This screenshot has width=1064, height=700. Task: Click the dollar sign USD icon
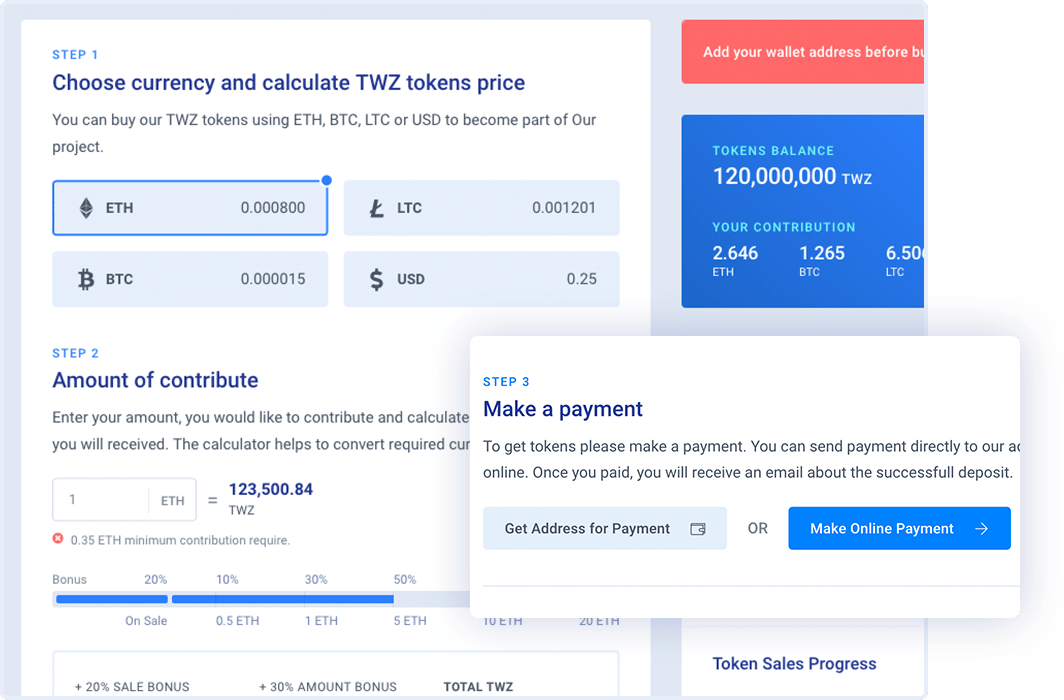(376, 279)
